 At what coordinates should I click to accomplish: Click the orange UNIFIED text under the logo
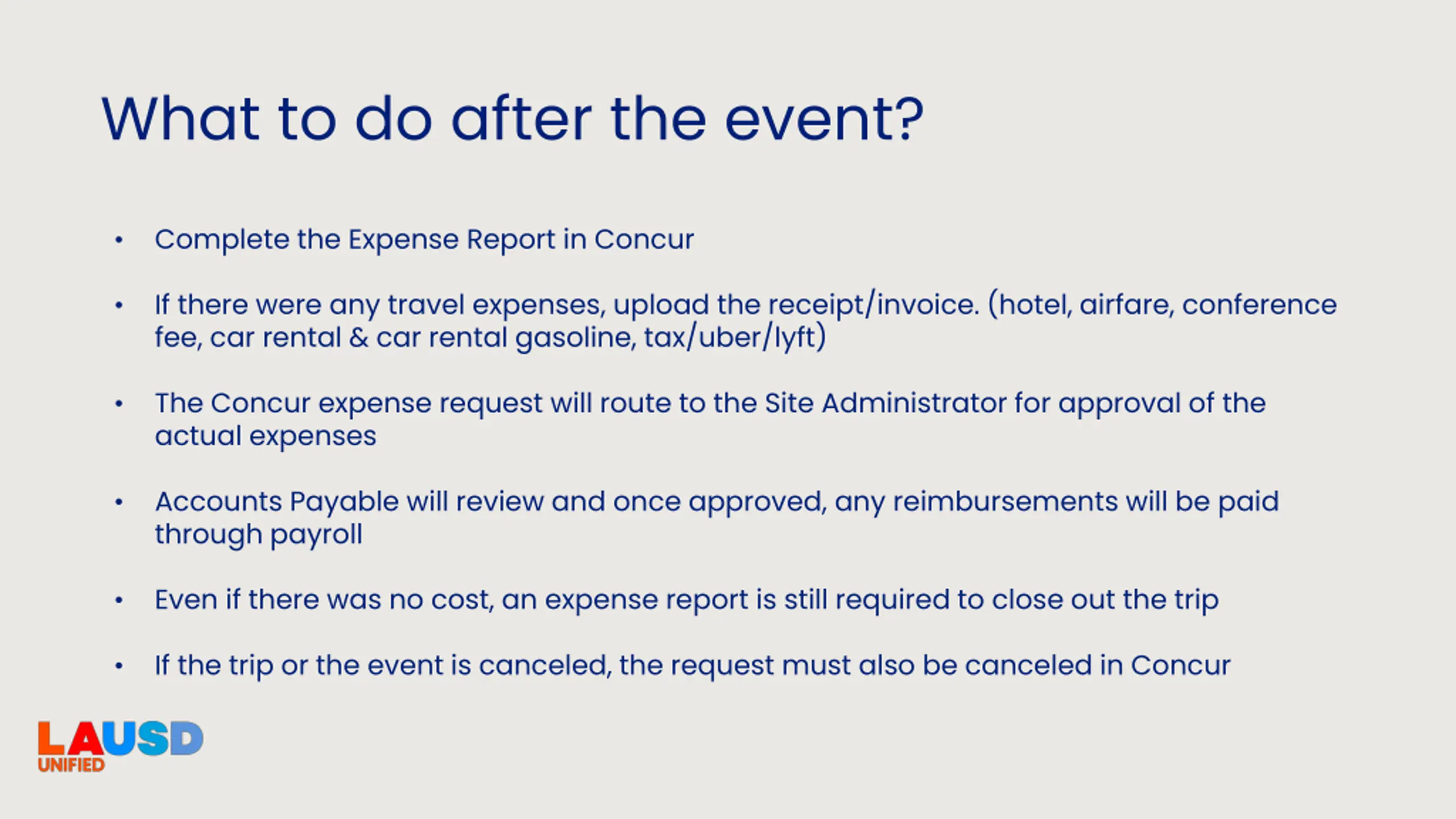point(71,765)
